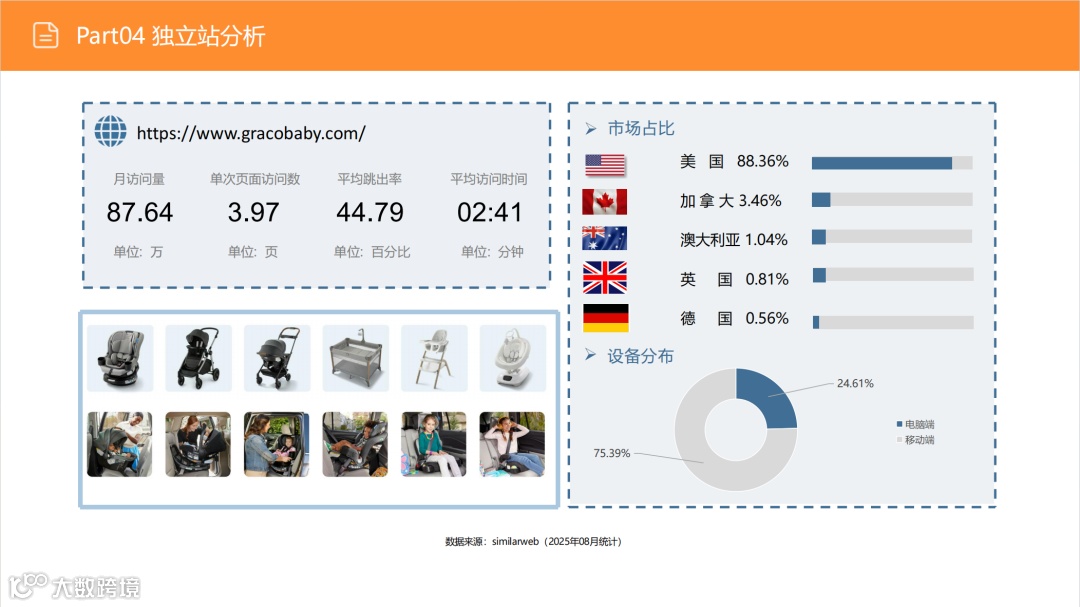Select the white high chair thumbnail

(434, 358)
